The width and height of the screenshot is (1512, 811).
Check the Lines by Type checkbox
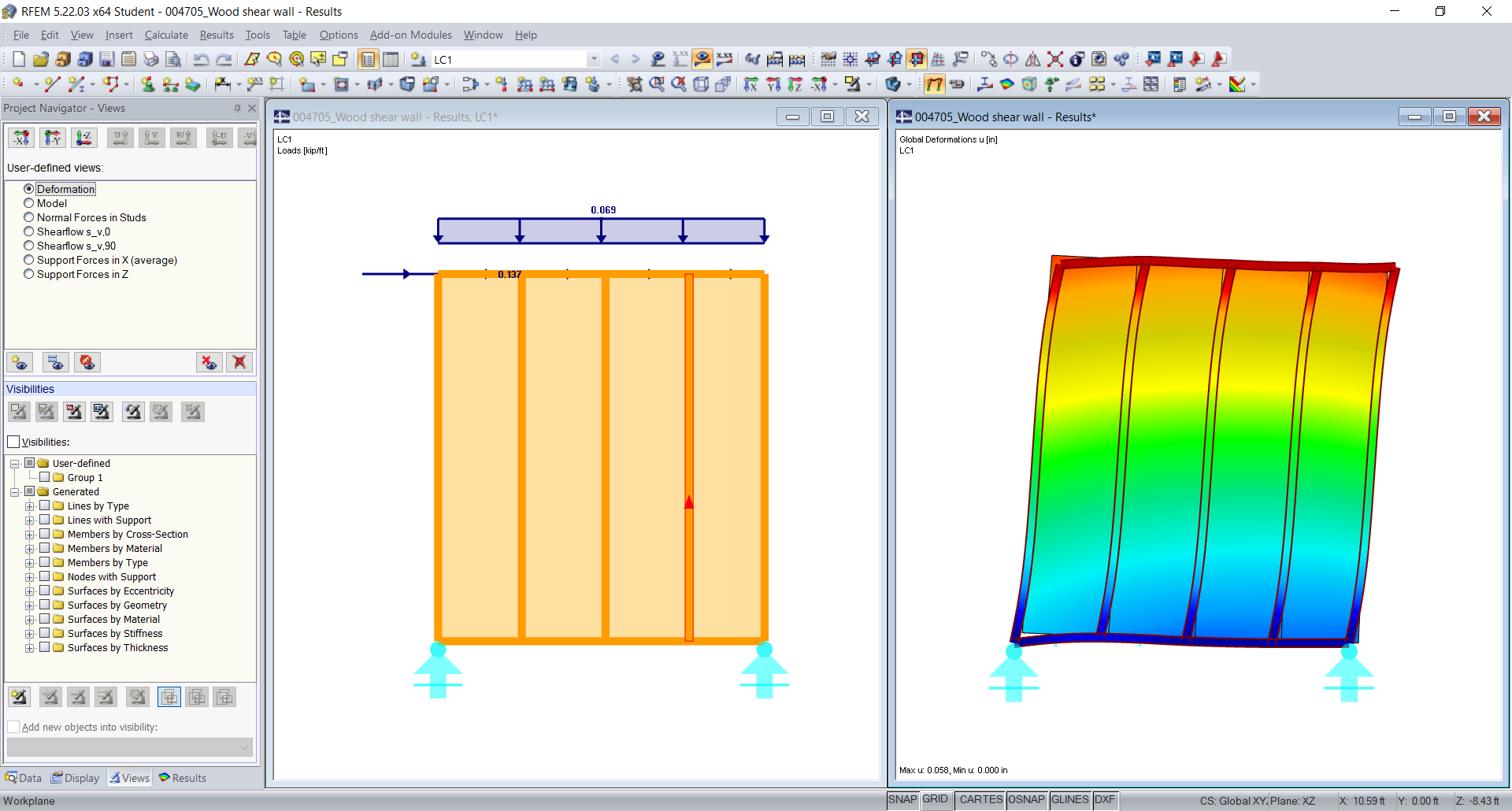pos(45,505)
